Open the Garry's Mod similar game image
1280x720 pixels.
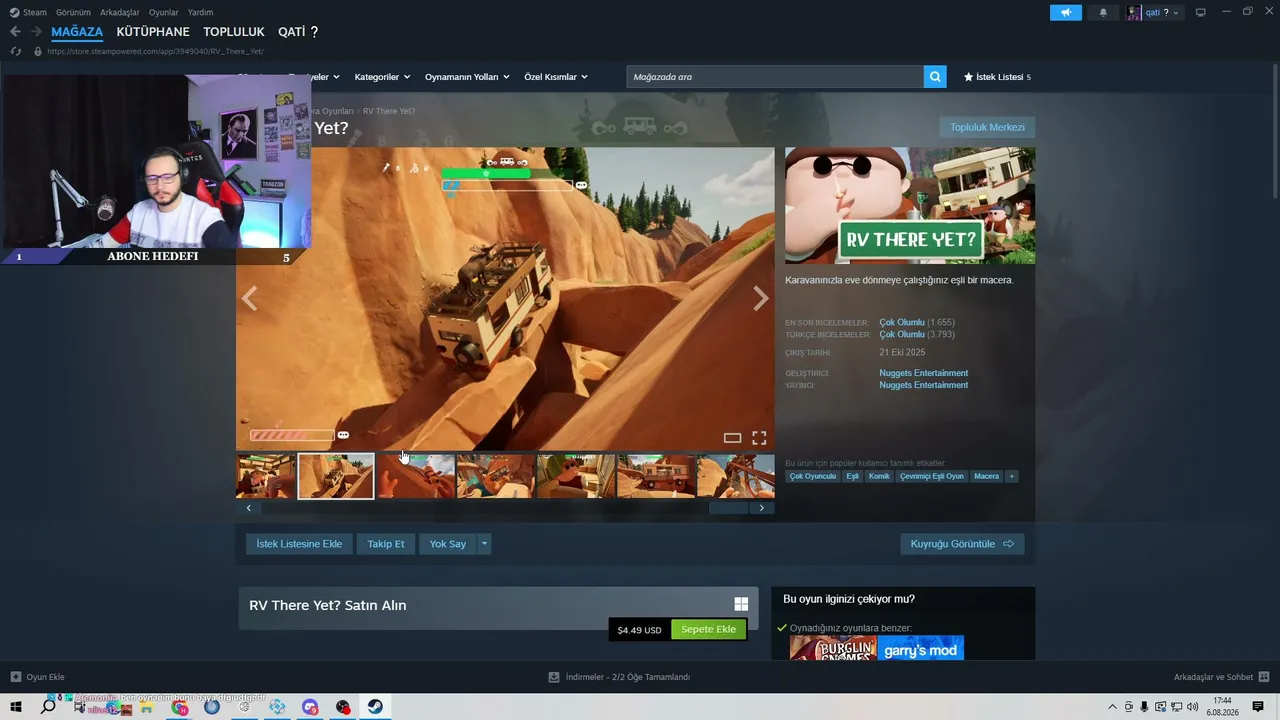pyautogui.click(x=921, y=648)
